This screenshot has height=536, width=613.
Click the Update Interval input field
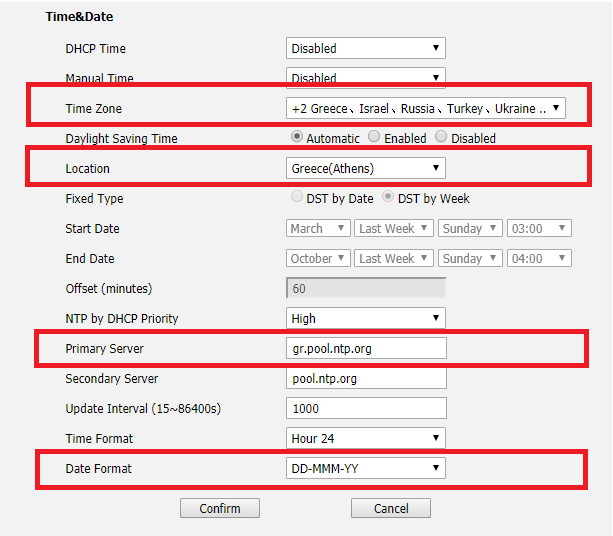pyautogui.click(x=365, y=408)
